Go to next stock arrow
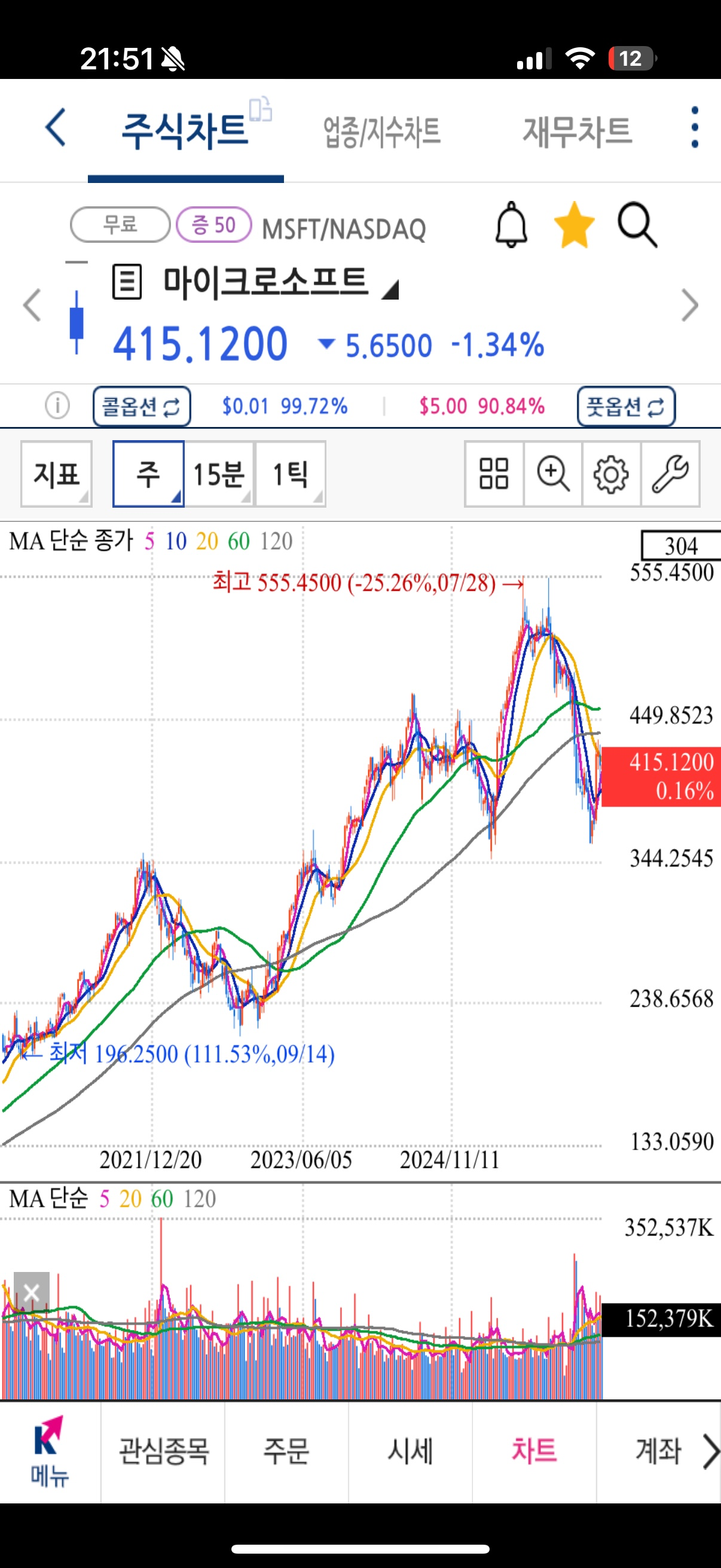Viewport: 721px width, 1568px height. pyautogui.click(x=689, y=305)
